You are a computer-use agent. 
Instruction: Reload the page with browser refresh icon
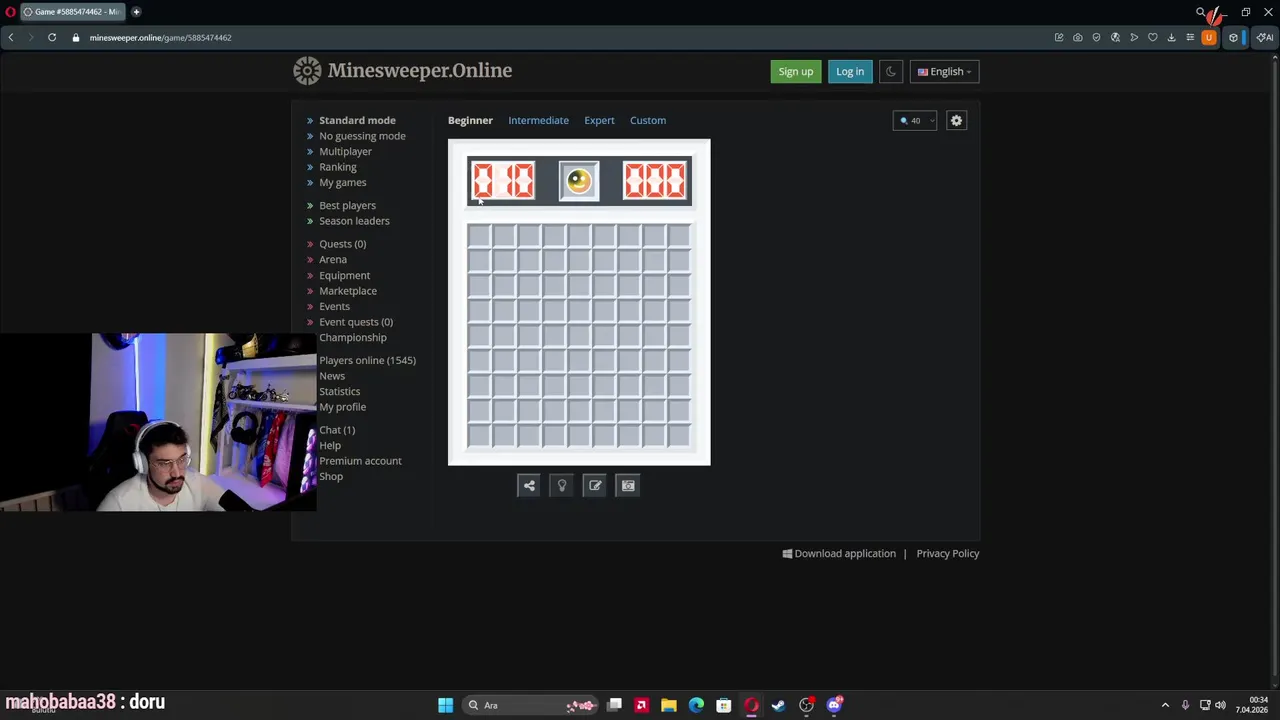52,37
